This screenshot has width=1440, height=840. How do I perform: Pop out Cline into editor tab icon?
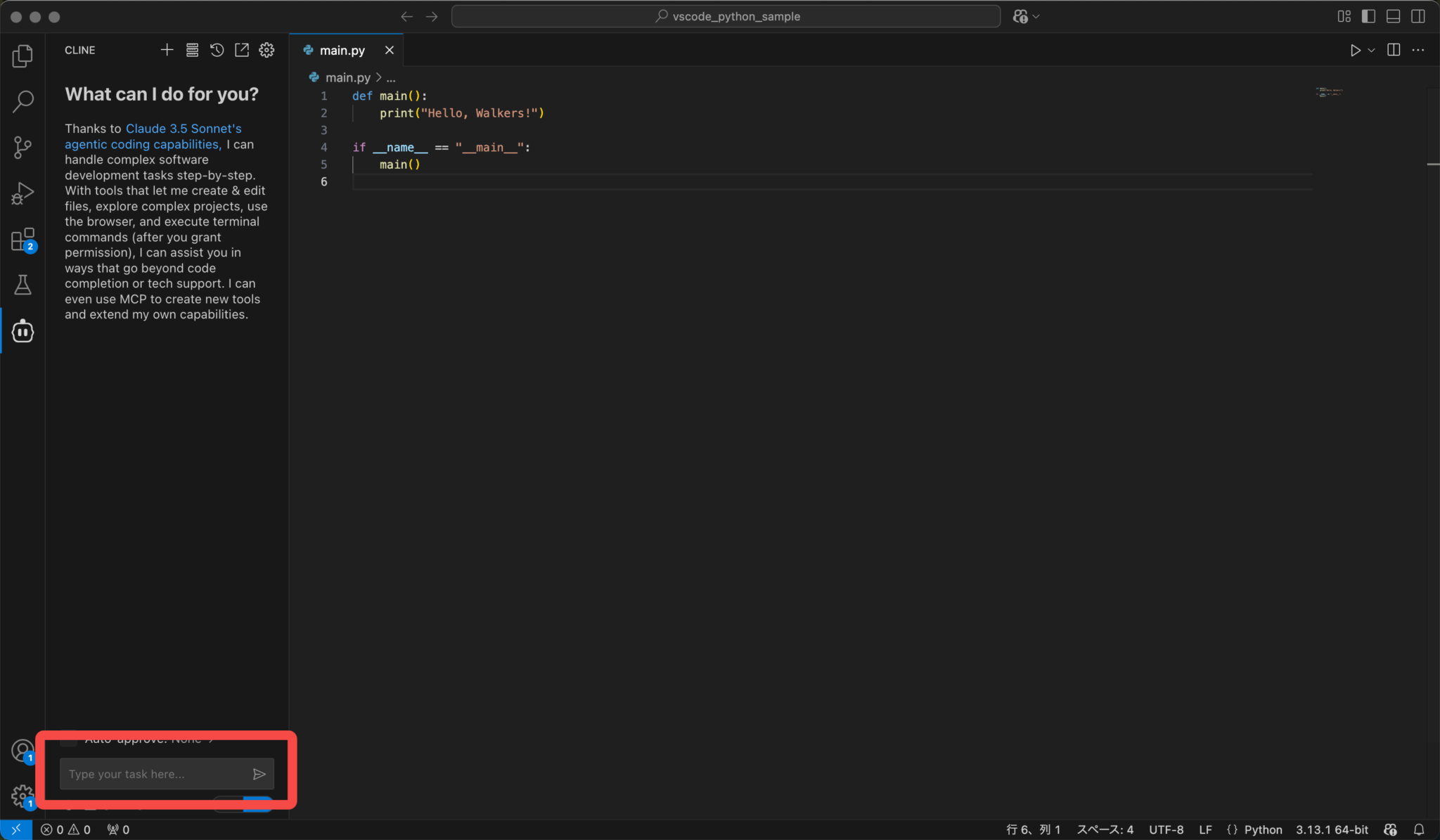click(242, 50)
